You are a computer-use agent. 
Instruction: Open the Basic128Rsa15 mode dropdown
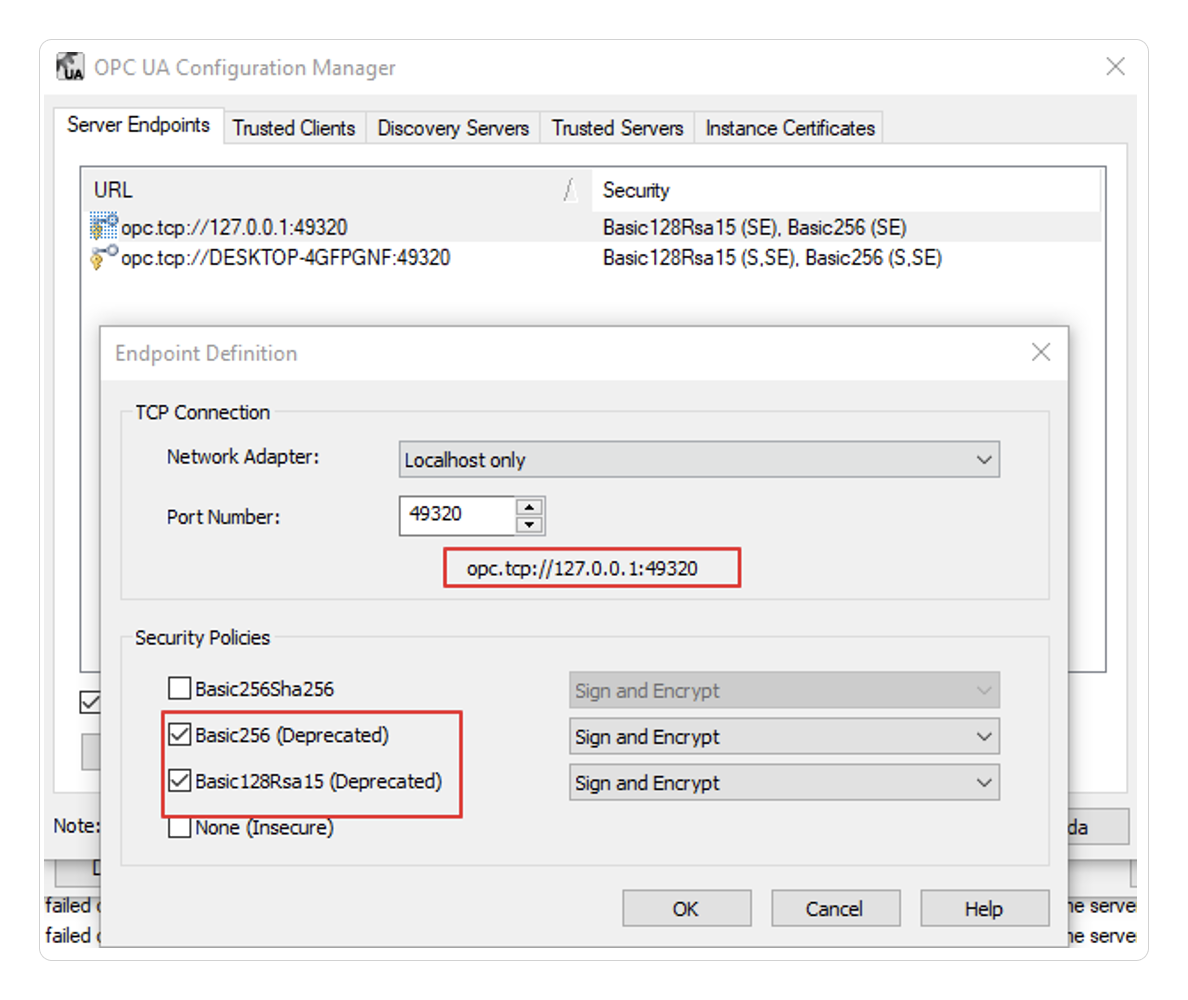click(783, 783)
